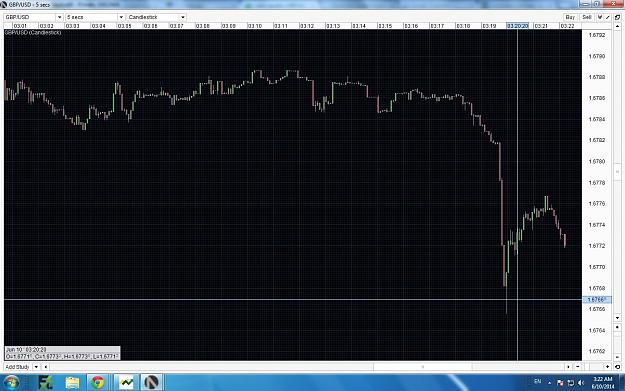
Task: Click the vertical price scale slider
Action: (617, 172)
